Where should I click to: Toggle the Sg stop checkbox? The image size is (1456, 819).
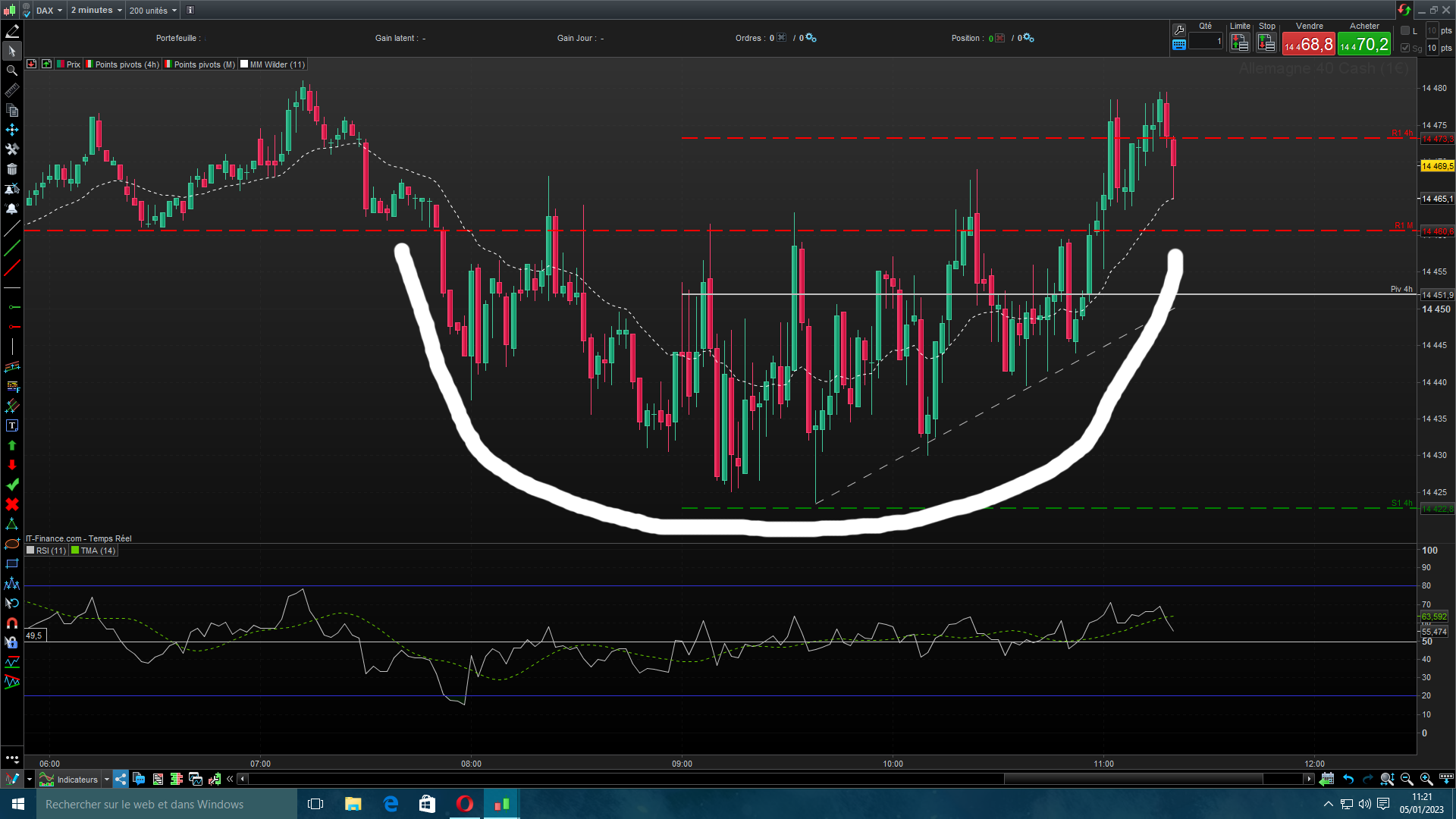tap(1405, 48)
